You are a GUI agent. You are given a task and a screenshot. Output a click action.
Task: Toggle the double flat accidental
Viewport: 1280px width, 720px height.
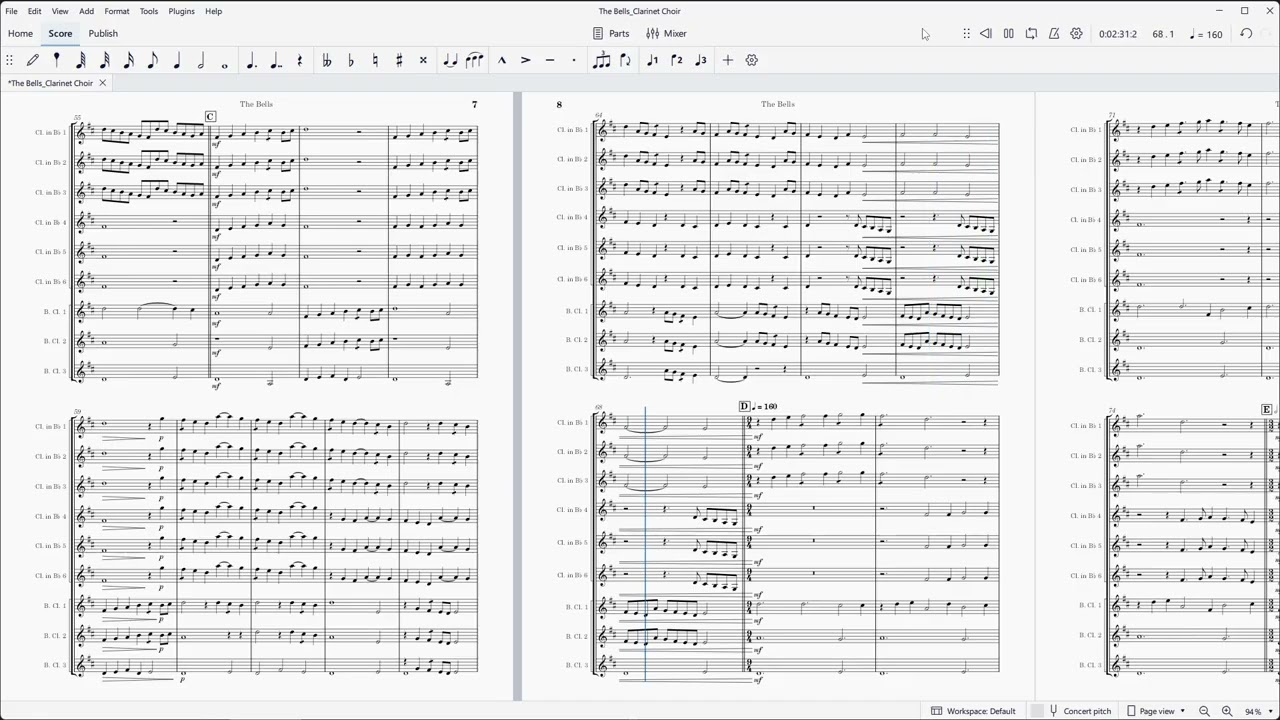[x=326, y=60]
